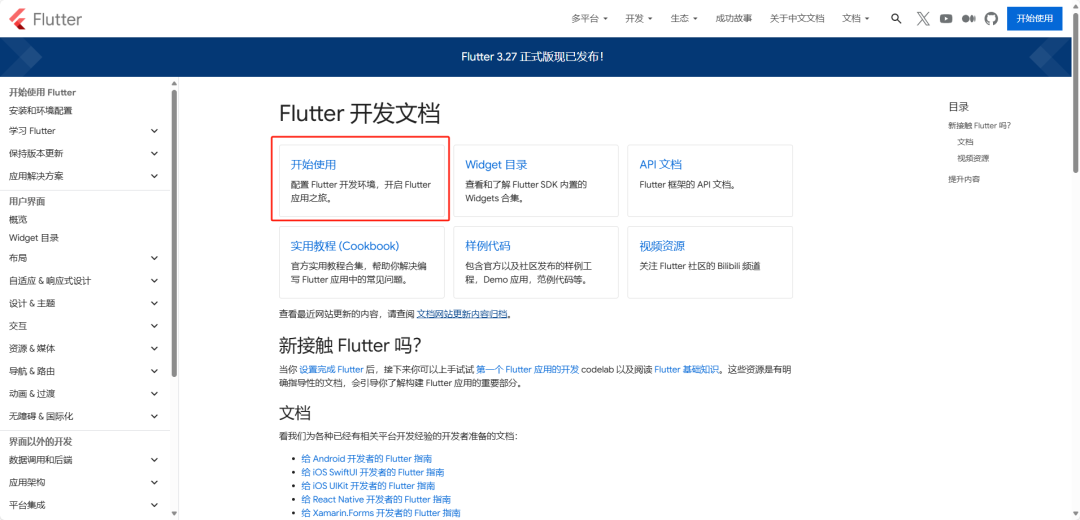Screen dimensions: 1080x520
Task: Click the Flutter 3.27 release announcement banner
Action: click(x=532, y=56)
